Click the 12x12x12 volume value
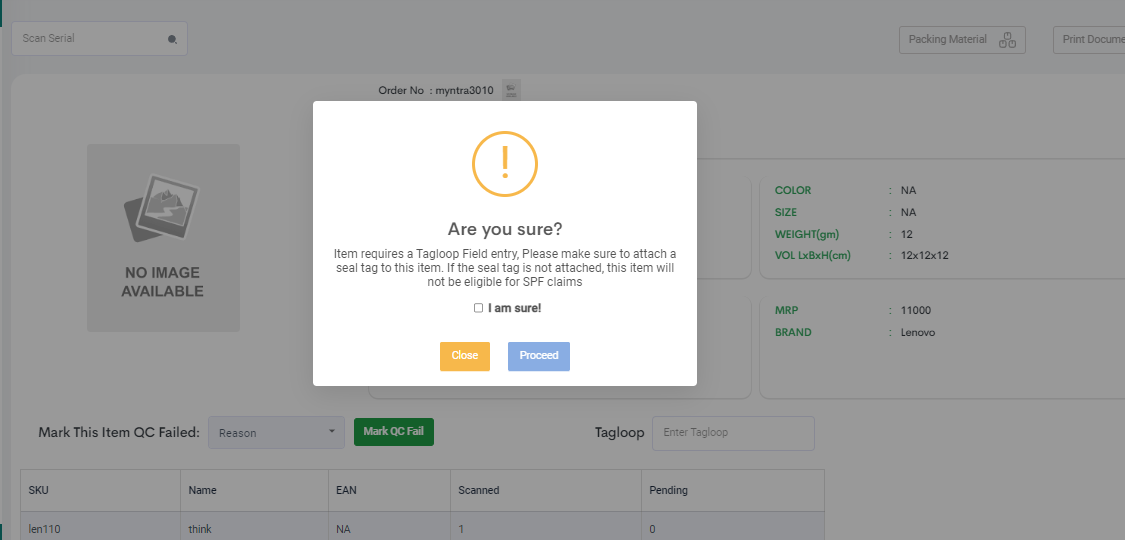This screenshot has height=540, width=1125. click(925, 255)
